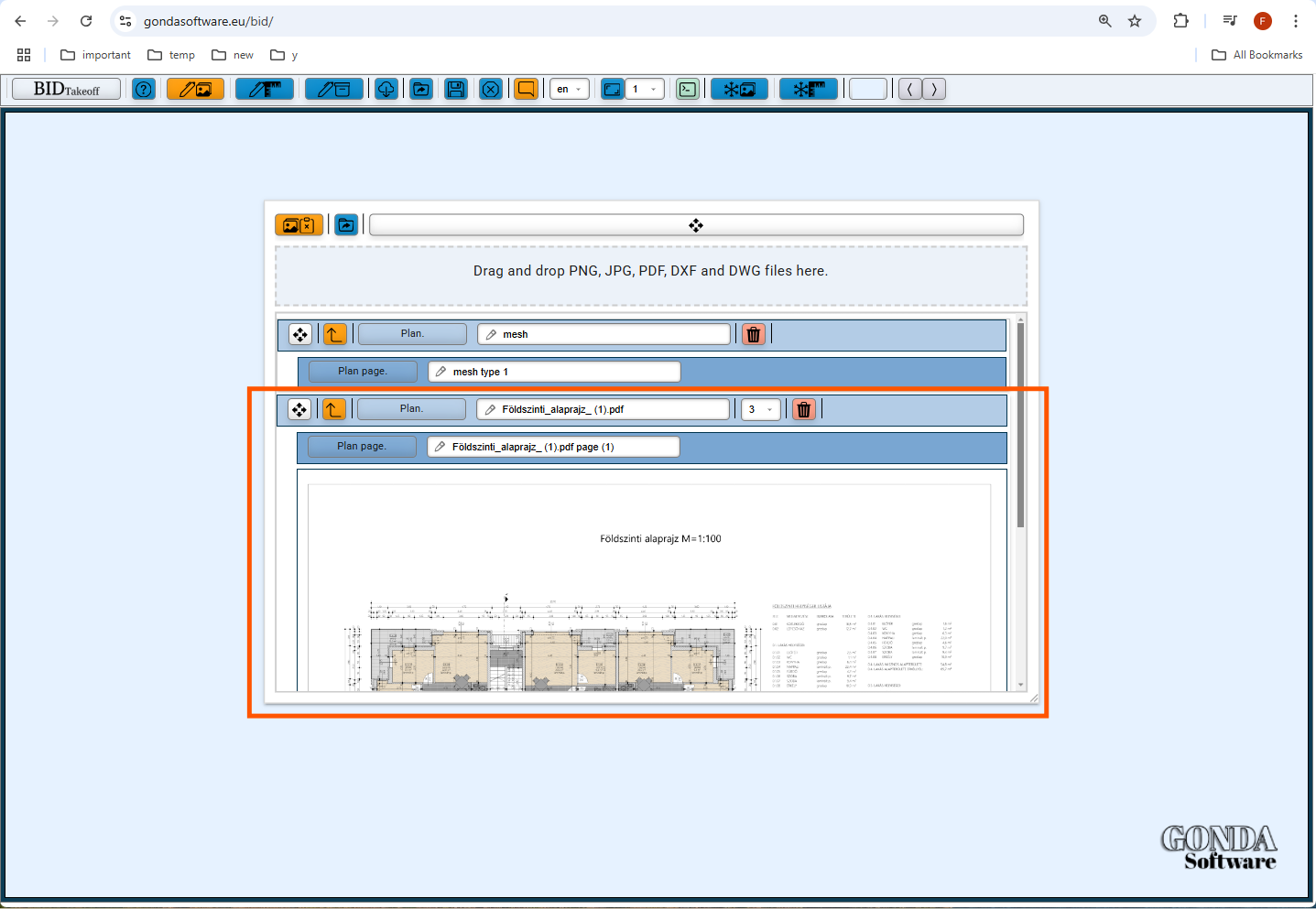Screen dimensions: 1316x909
Task: Click the panel move handle bar
Action: pyautogui.click(x=696, y=225)
